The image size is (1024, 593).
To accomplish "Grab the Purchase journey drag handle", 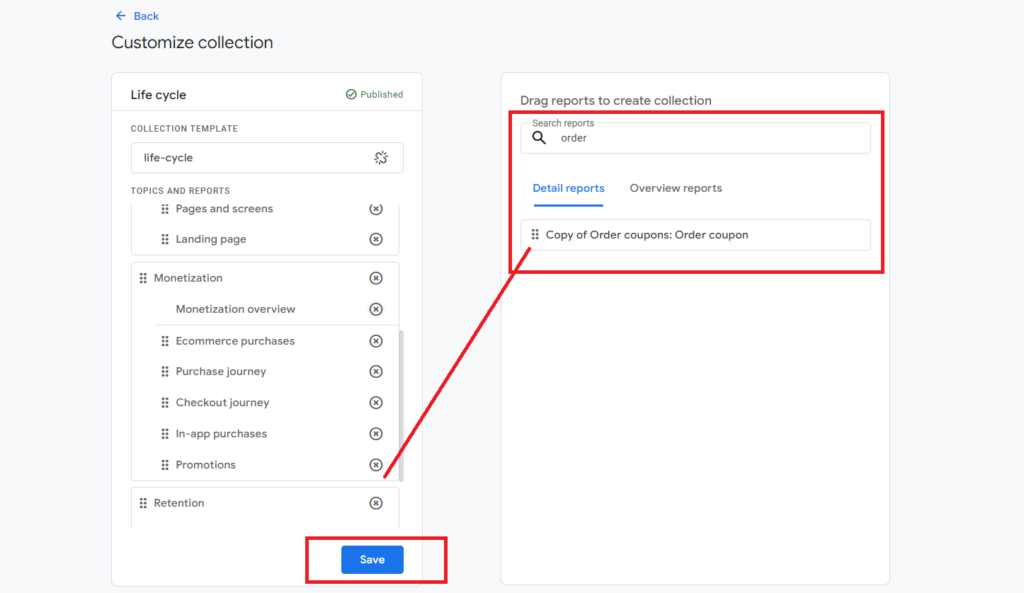I will point(165,372).
